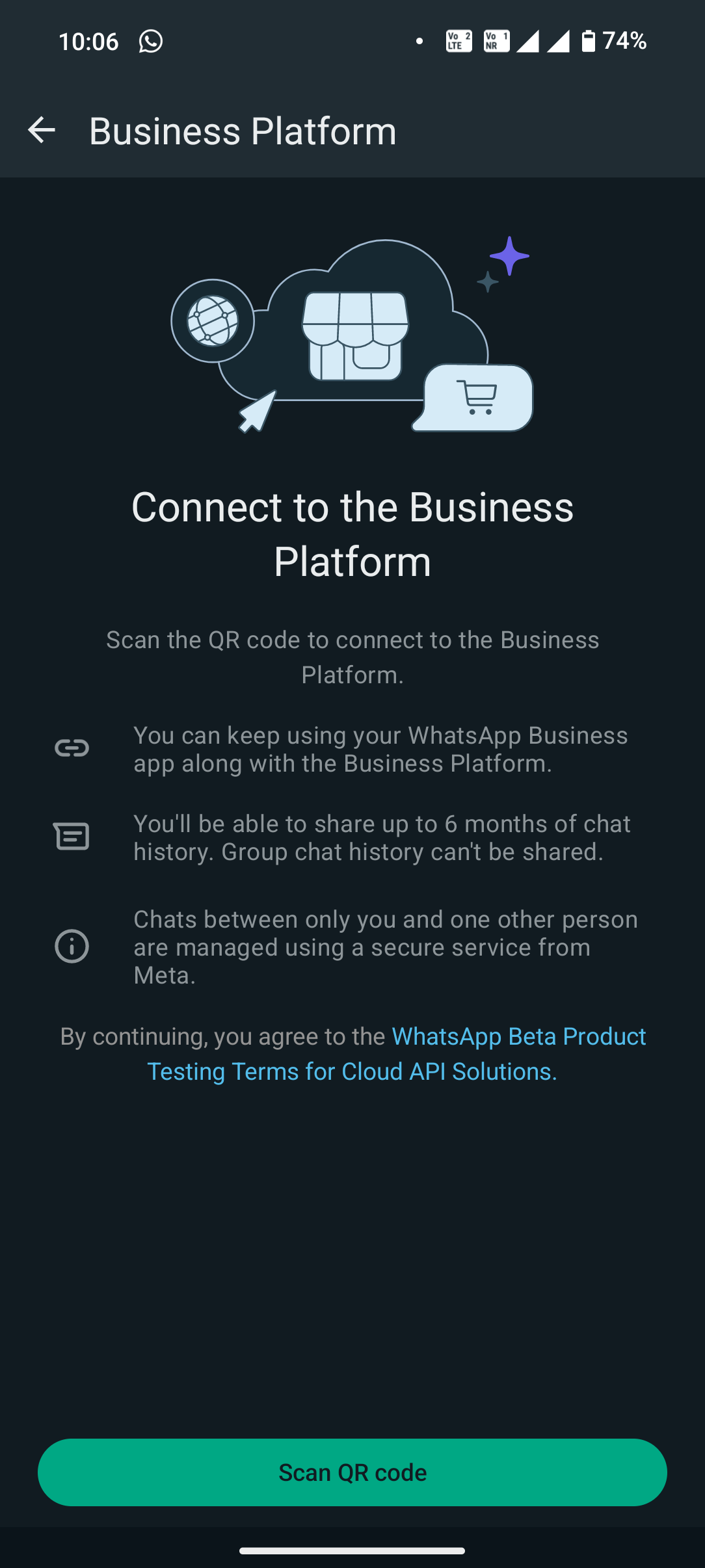Screen dimensions: 705x1568
Task: Tap the battery icon in status bar
Action: [x=588, y=41]
